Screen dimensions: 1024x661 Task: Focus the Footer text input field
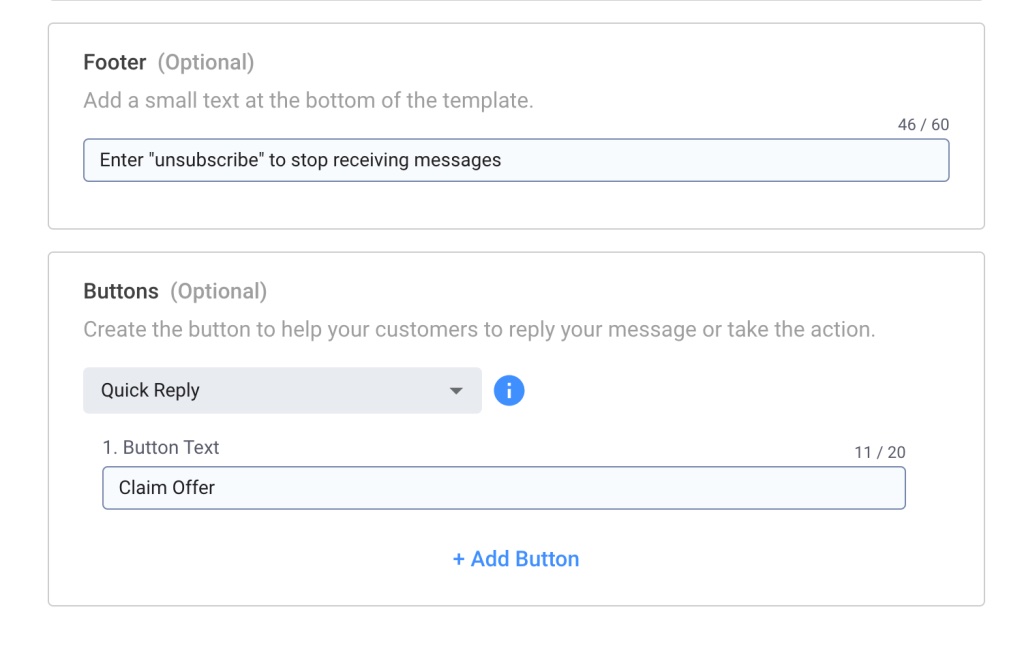point(700,160)
